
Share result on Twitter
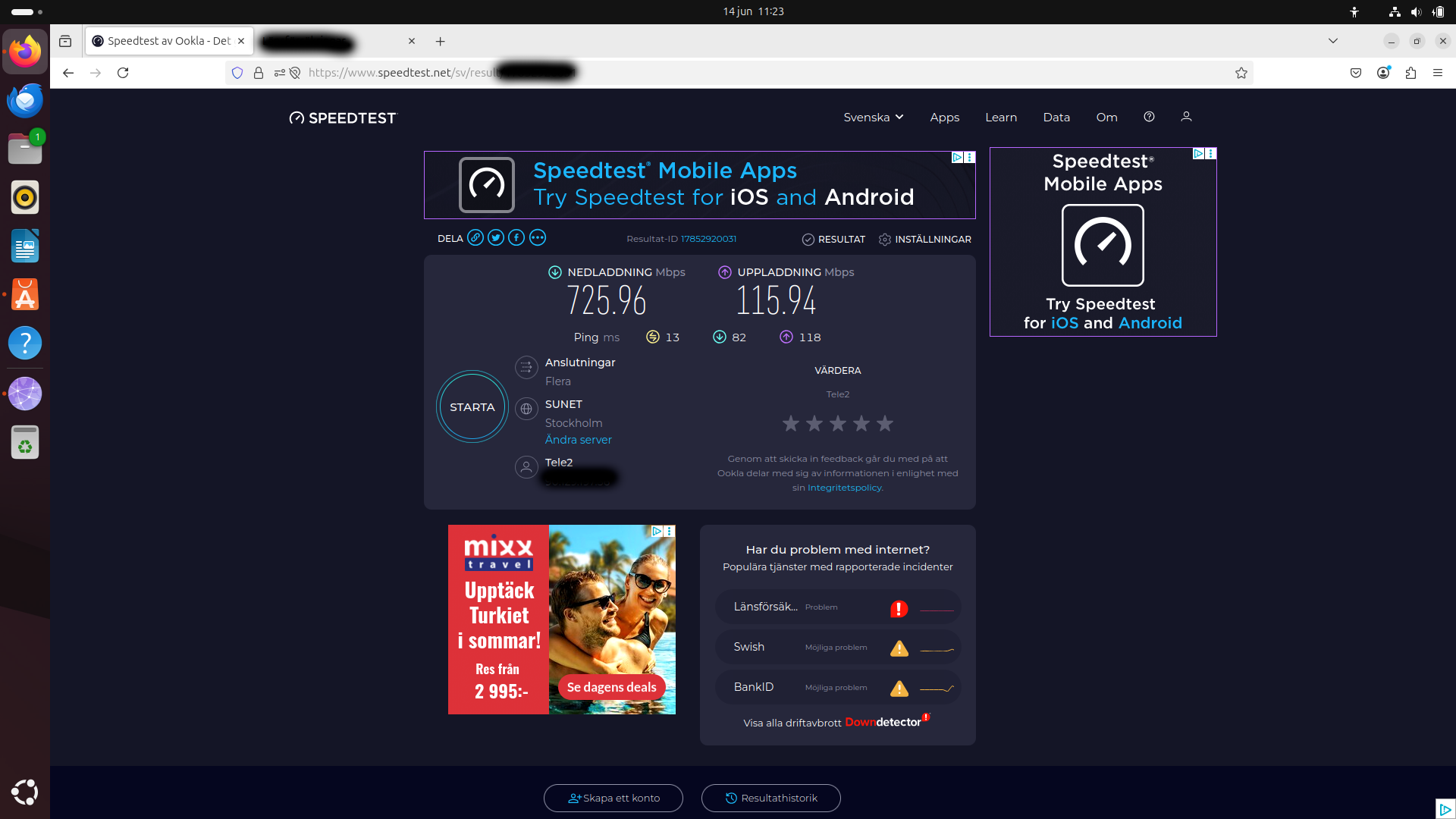496,238
